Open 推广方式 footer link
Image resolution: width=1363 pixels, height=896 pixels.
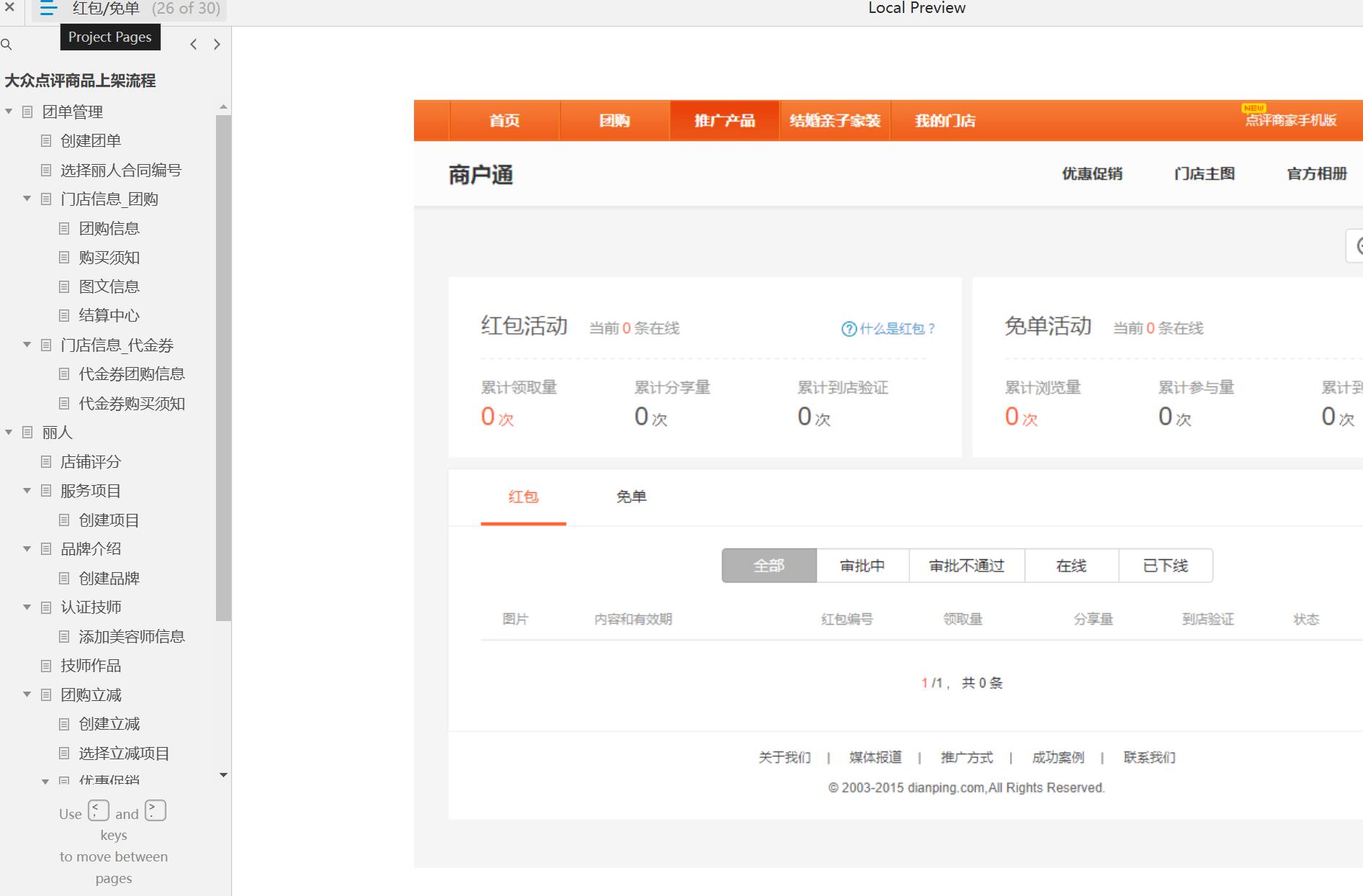967,757
